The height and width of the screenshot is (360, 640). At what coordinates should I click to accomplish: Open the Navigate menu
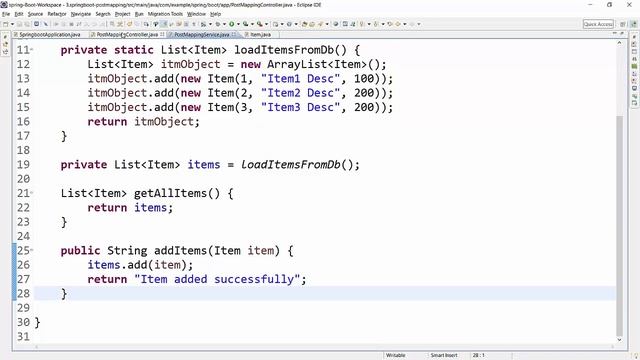pos(80,14)
